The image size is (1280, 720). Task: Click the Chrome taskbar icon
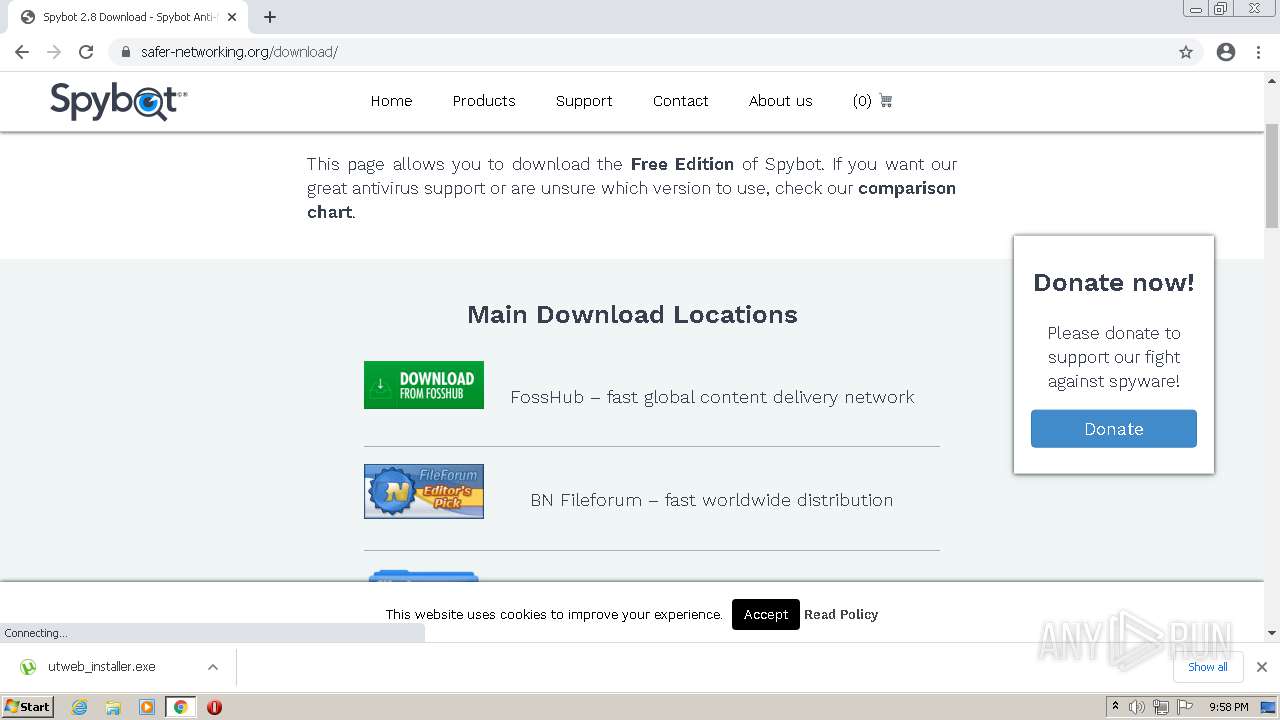(x=181, y=707)
